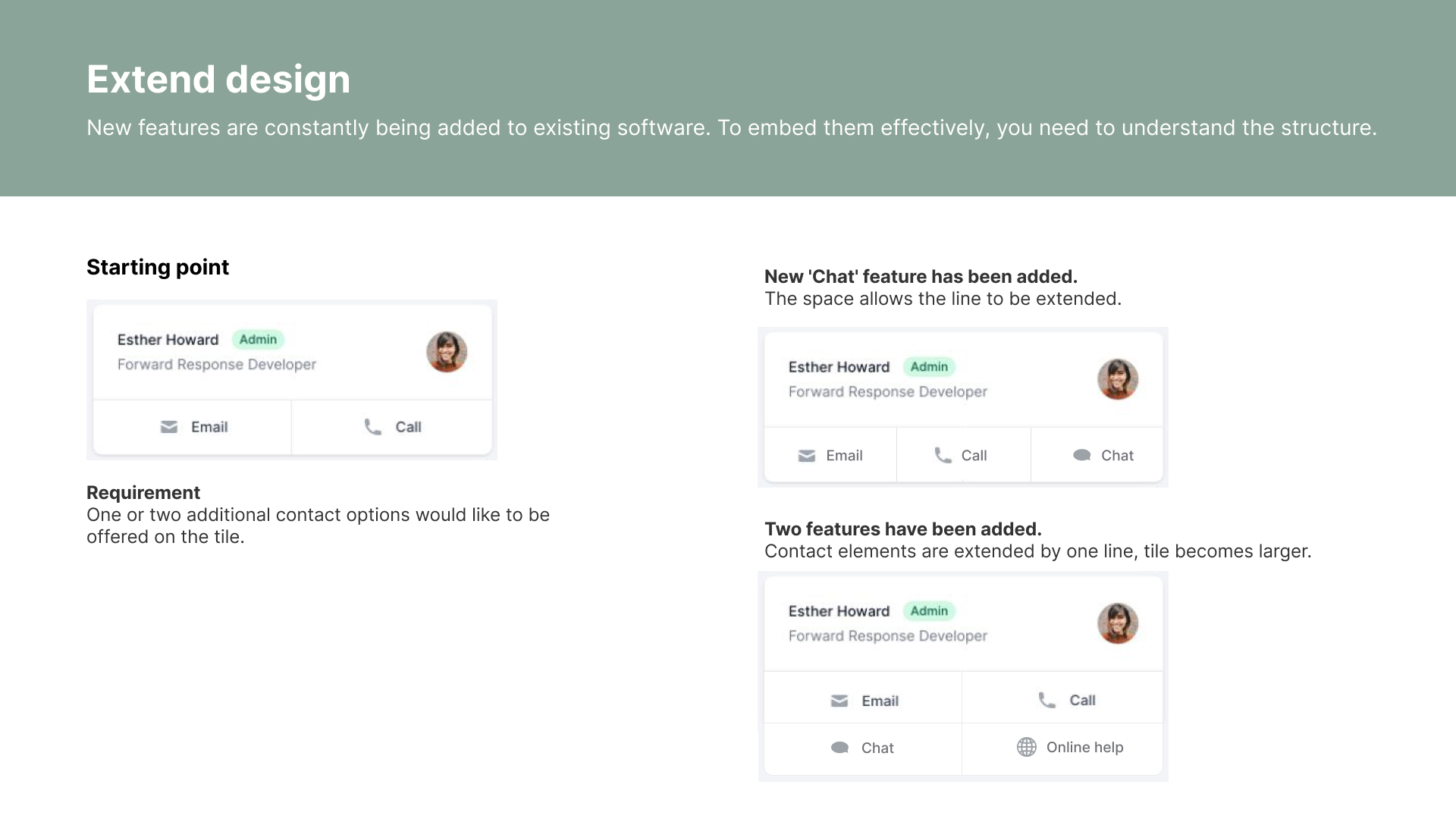
Task: Click the avatar photo in the Chat feature tile
Action: [x=1118, y=379]
